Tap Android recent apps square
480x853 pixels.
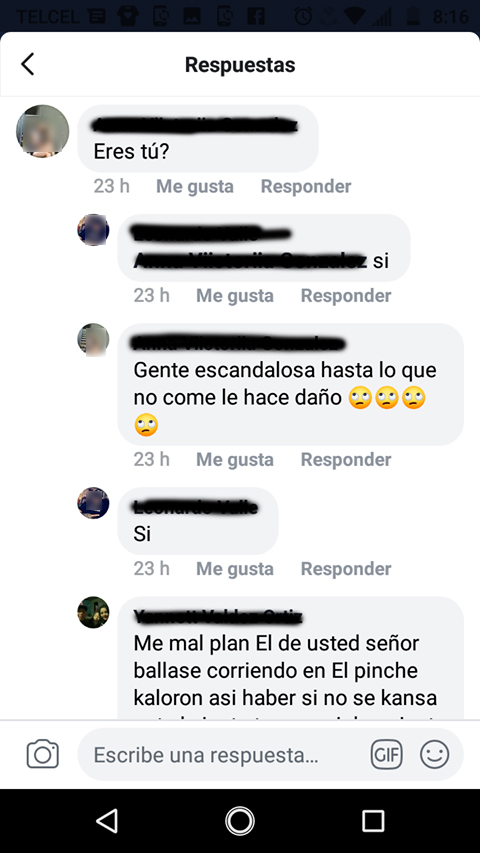[x=373, y=820]
